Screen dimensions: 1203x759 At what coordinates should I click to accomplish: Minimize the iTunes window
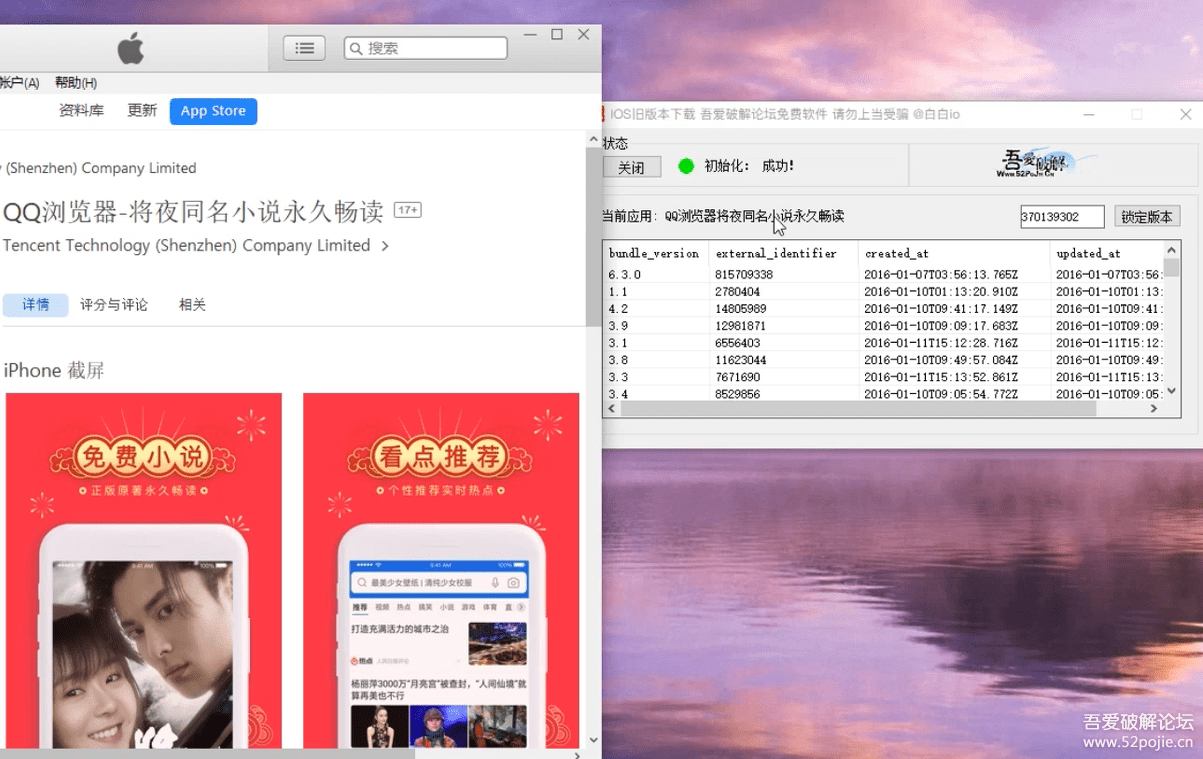coord(530,35)
